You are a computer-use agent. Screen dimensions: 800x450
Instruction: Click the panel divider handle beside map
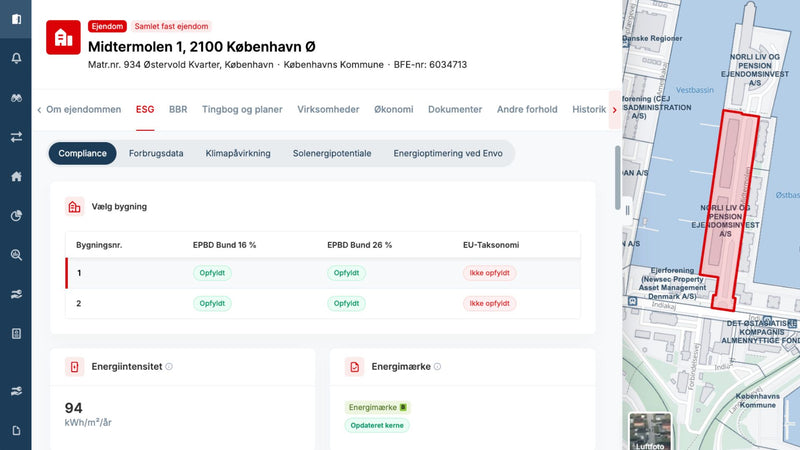(x=628, y=210)
